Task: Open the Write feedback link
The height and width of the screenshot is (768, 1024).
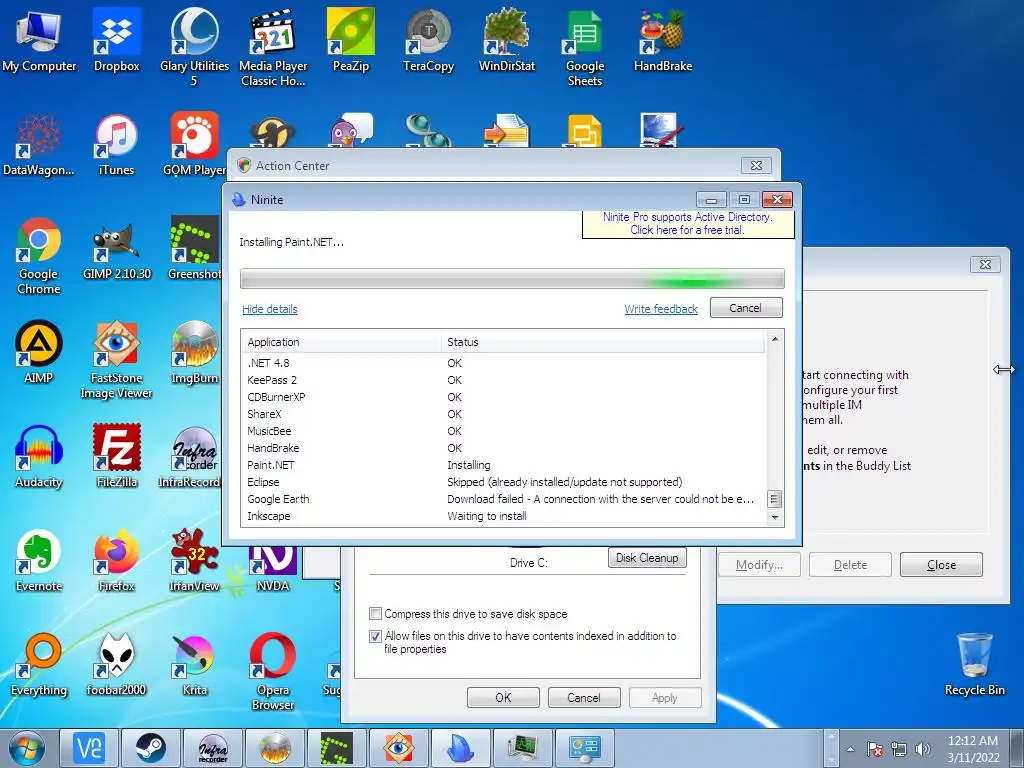Action: 661,309
